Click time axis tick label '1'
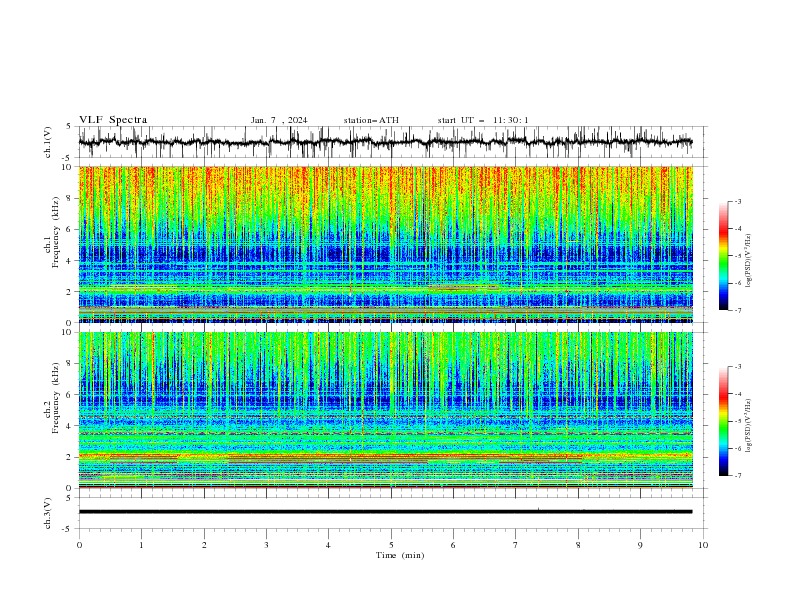 (141, 545)
